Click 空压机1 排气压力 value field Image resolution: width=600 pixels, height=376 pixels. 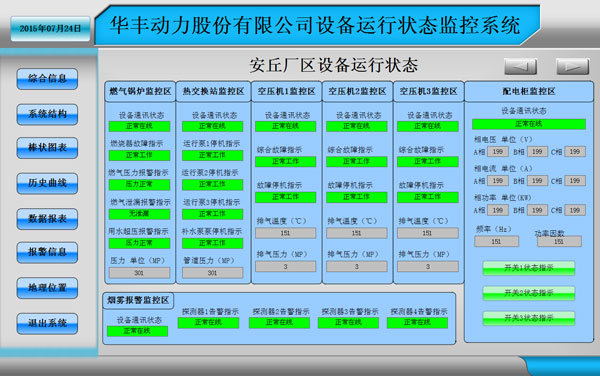[x=285, y=267]
